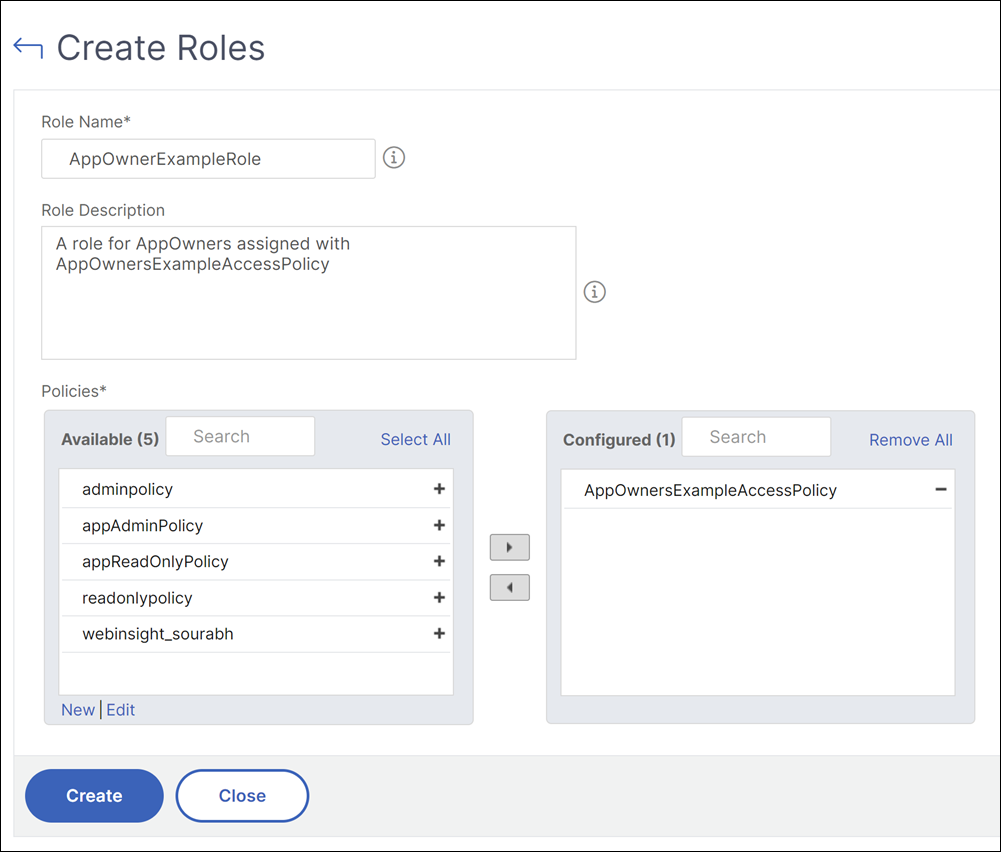Click the New policy link

coord(78,710)
